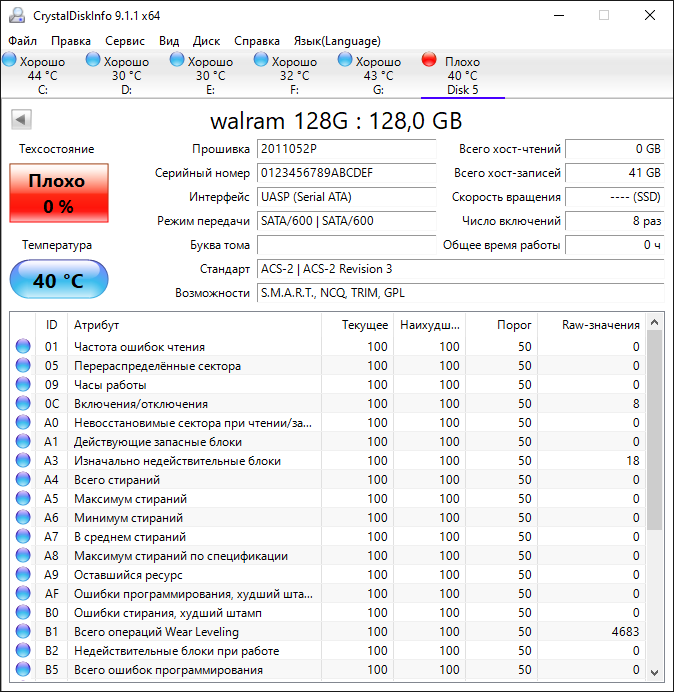Screen dimensions: 674x692
Task: Click status icon for attribute 09
Action: pos(23,384)
